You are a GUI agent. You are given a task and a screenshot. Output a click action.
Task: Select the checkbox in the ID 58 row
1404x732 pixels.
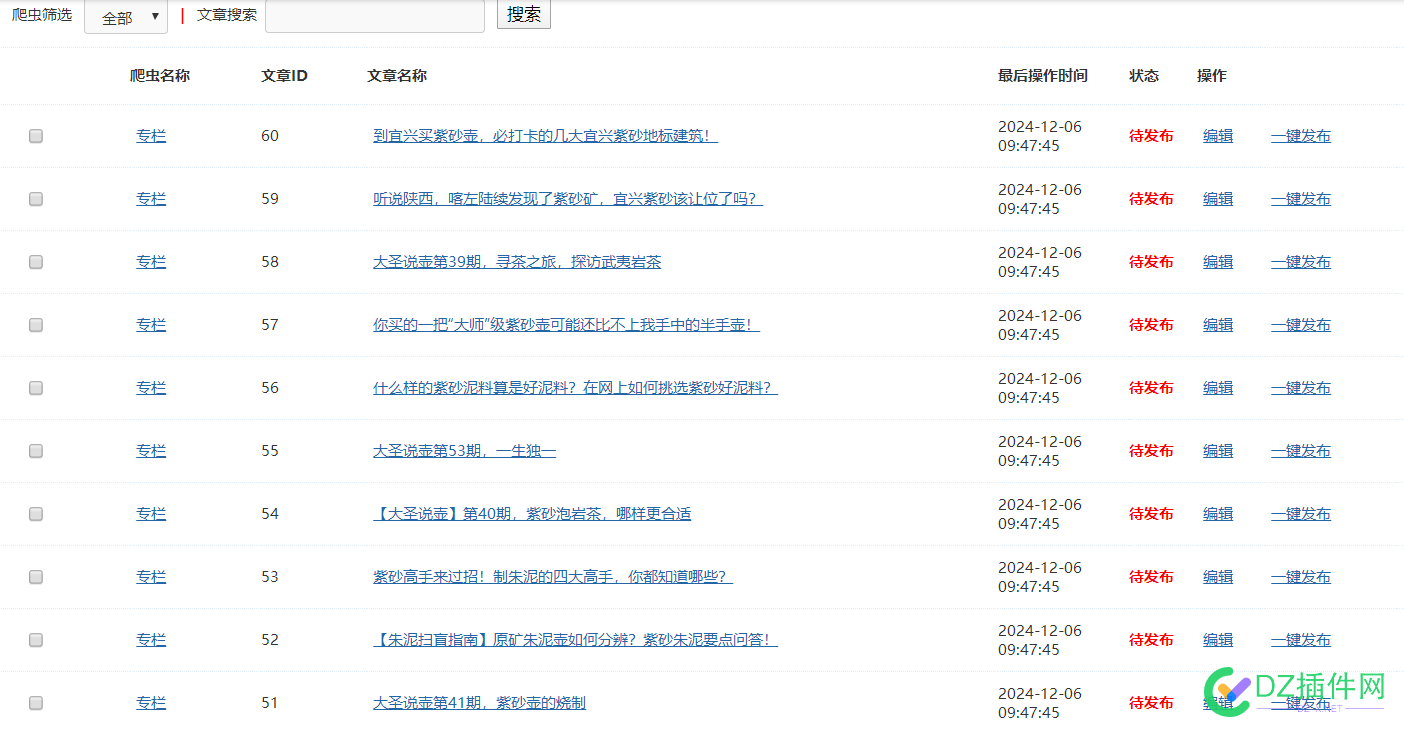pyautogui.click(x=36, y=262)
